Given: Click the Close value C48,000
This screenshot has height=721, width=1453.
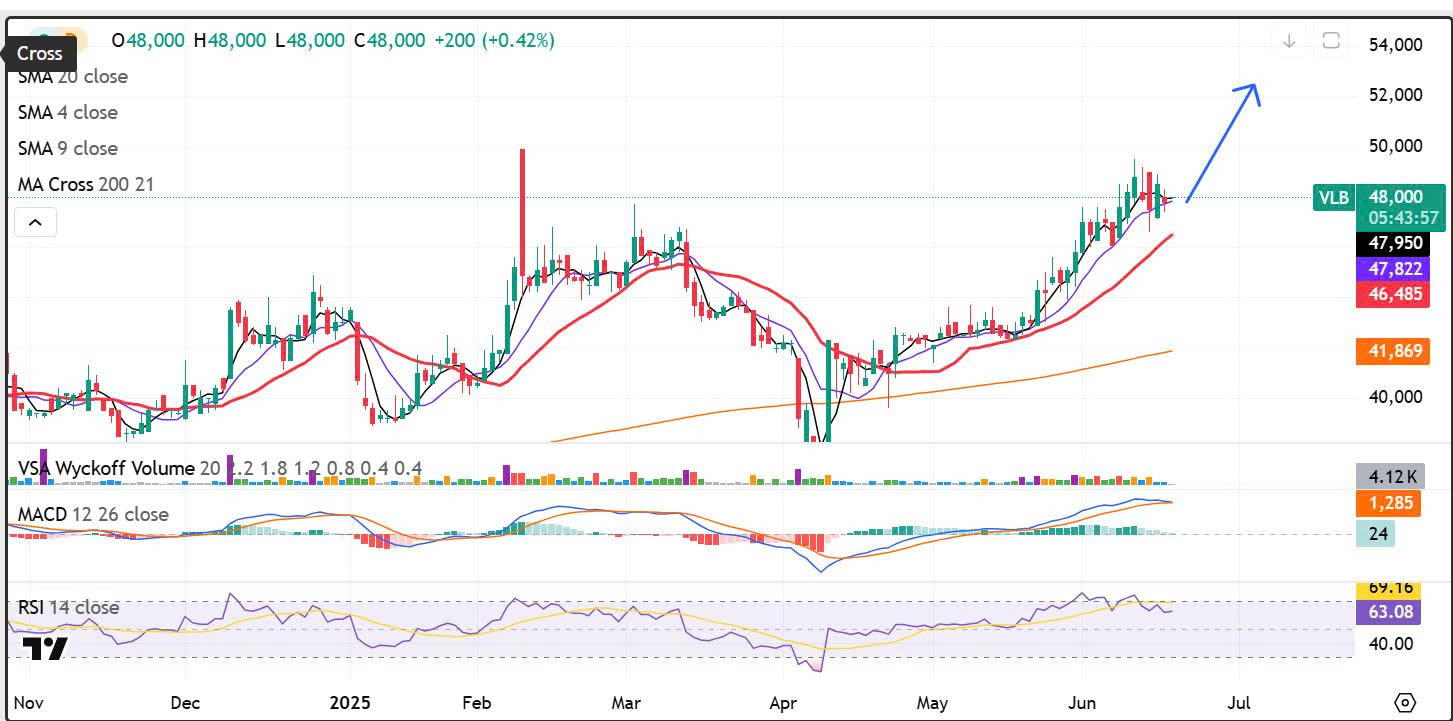Looking at the screenshot, I should coord(389,40).
